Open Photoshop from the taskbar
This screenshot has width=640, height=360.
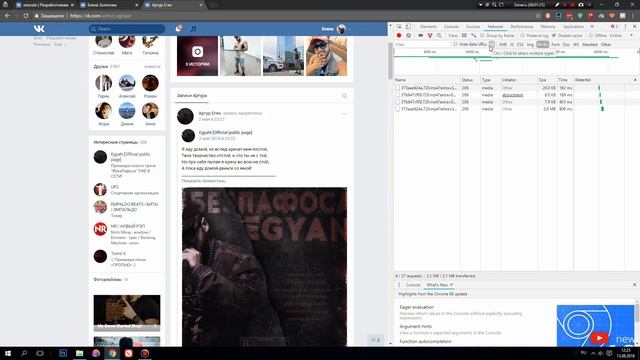tap(63, 353)
